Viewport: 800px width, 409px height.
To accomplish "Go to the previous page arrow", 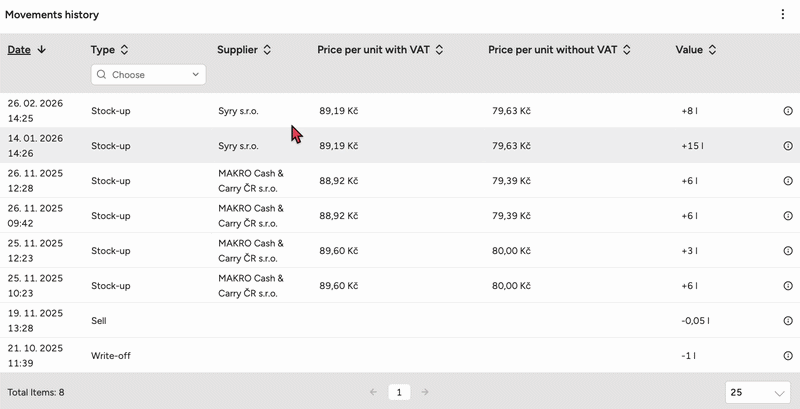I will (373, 393).
